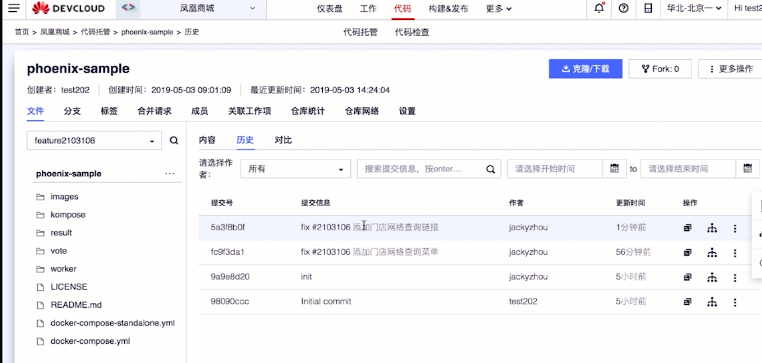Copy commit icon for 9a9e8d20 row

(x=687, y=277)
